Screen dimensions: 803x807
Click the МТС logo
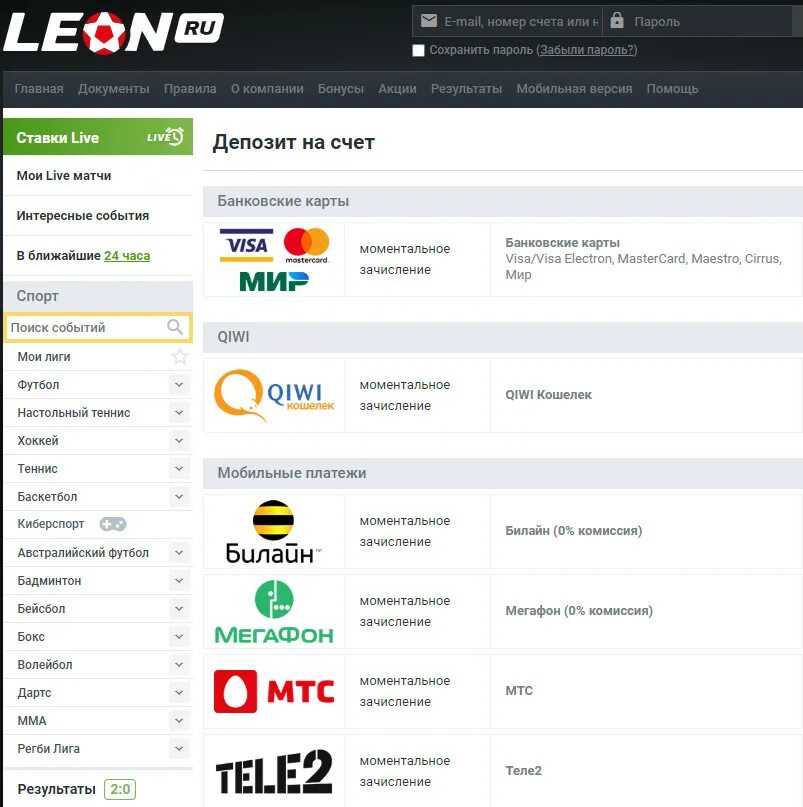(274, 691)
